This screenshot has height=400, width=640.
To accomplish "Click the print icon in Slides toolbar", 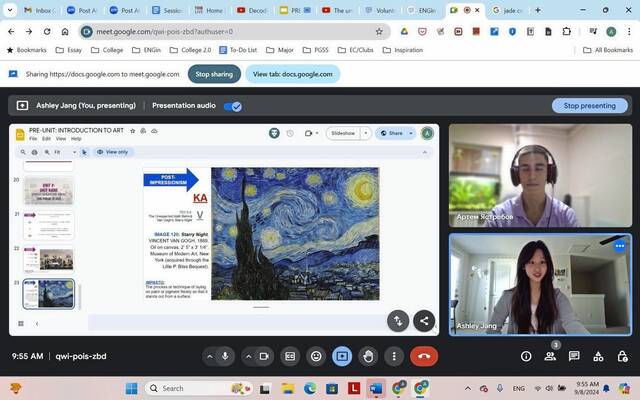I will point(35,152).
